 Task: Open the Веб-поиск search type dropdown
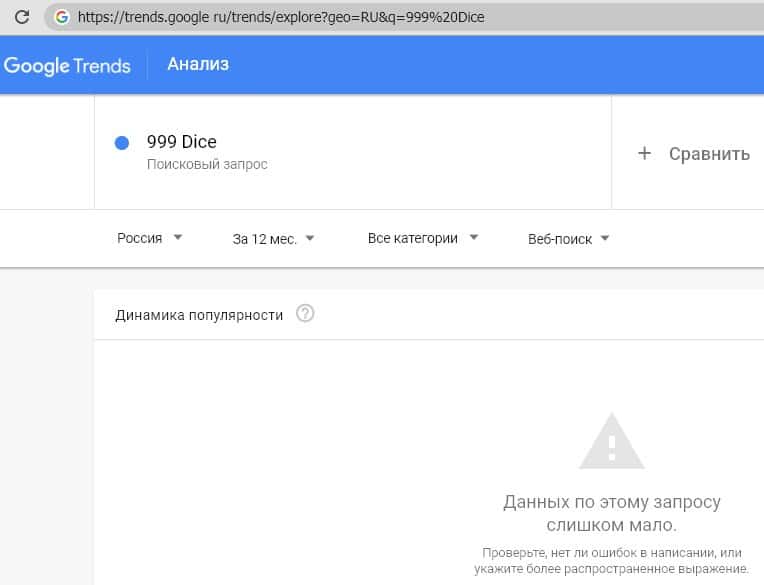coord(568,238)
